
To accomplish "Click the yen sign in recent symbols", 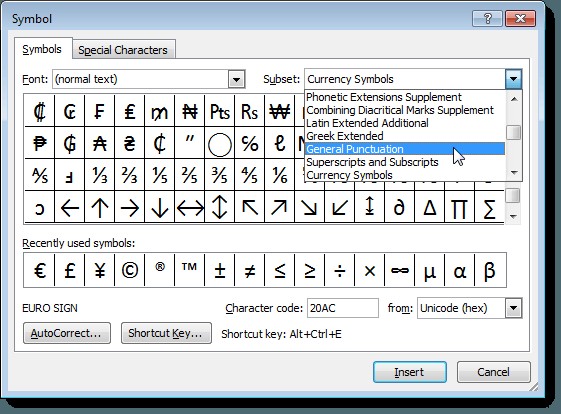I will tap(99, 270).
